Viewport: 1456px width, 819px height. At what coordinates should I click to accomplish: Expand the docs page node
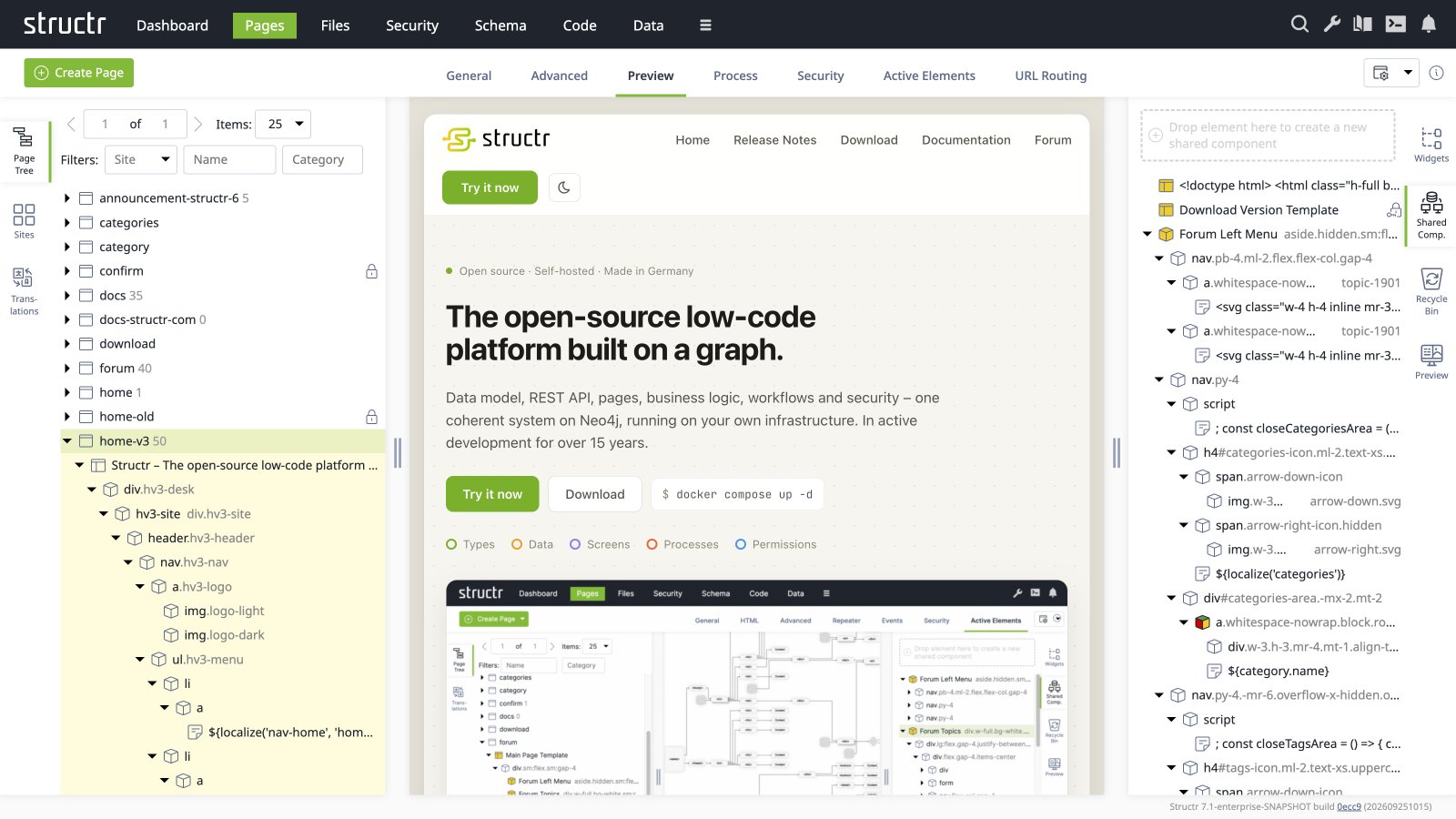(67, 296)
